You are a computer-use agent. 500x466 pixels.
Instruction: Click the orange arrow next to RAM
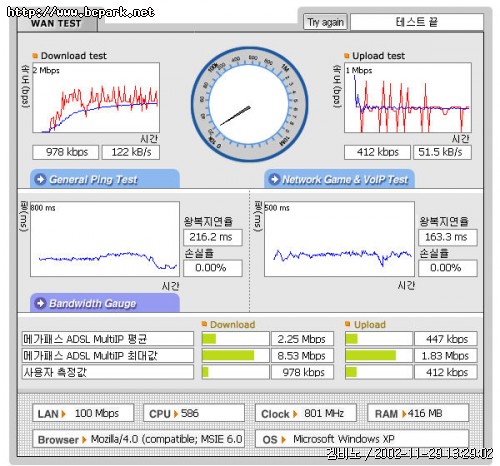[x=404, y=414]
